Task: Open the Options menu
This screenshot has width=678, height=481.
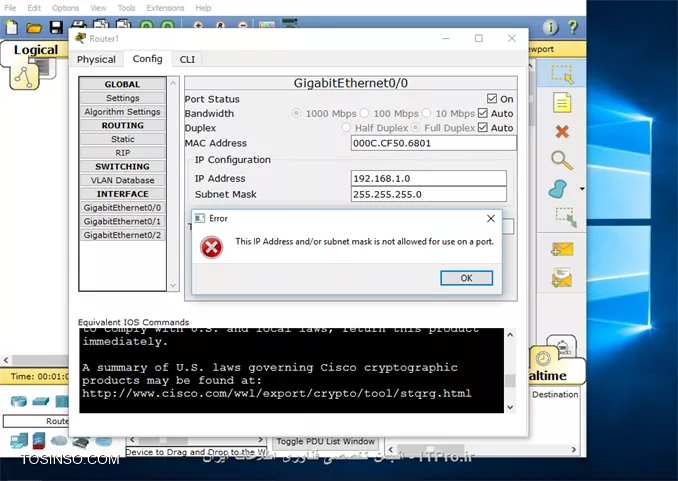Action: (x=65, y=8)
